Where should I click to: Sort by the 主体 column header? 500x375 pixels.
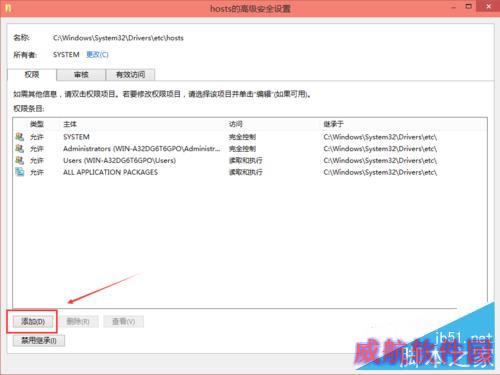coord(70,124)
